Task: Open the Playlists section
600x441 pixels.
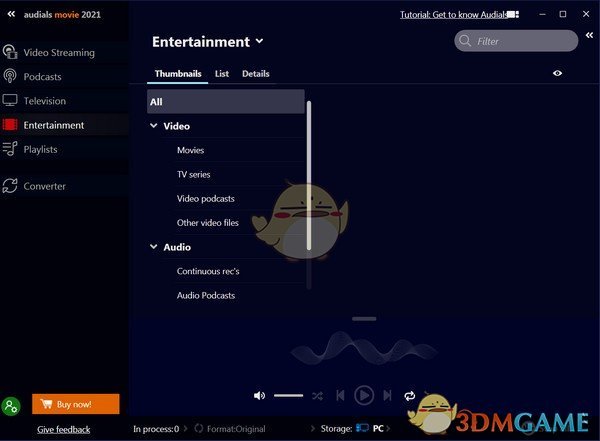Action: [x=64, y=149]
